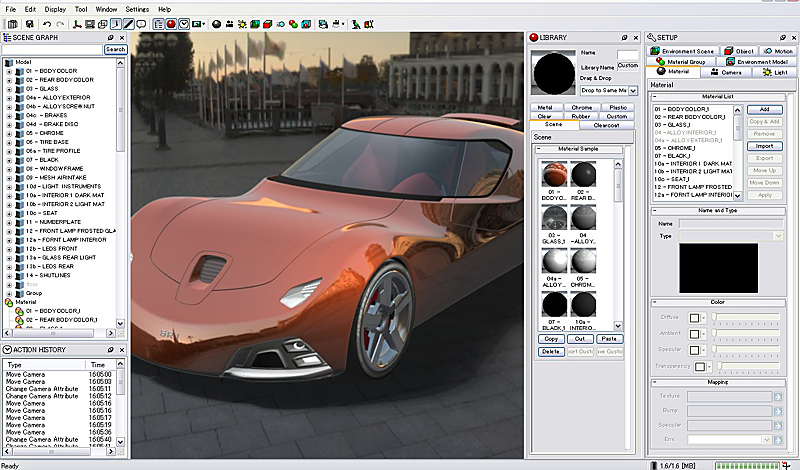Collapse the Material Sample section
Image resolution: width=800 pixels, height=470 pixels.
(540, 149)
